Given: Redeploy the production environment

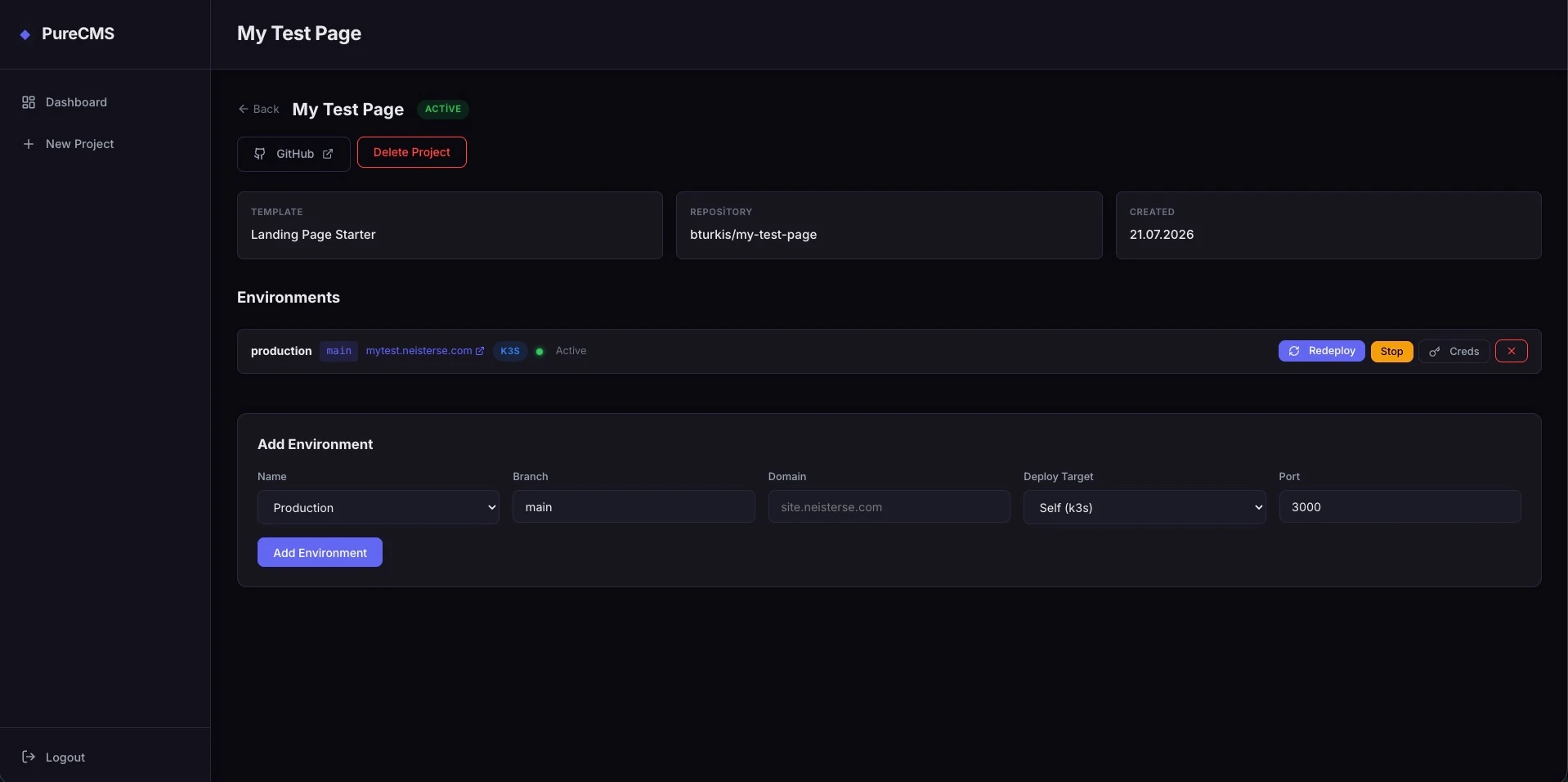Looking at the screenshot, I should pos(1321,351).
